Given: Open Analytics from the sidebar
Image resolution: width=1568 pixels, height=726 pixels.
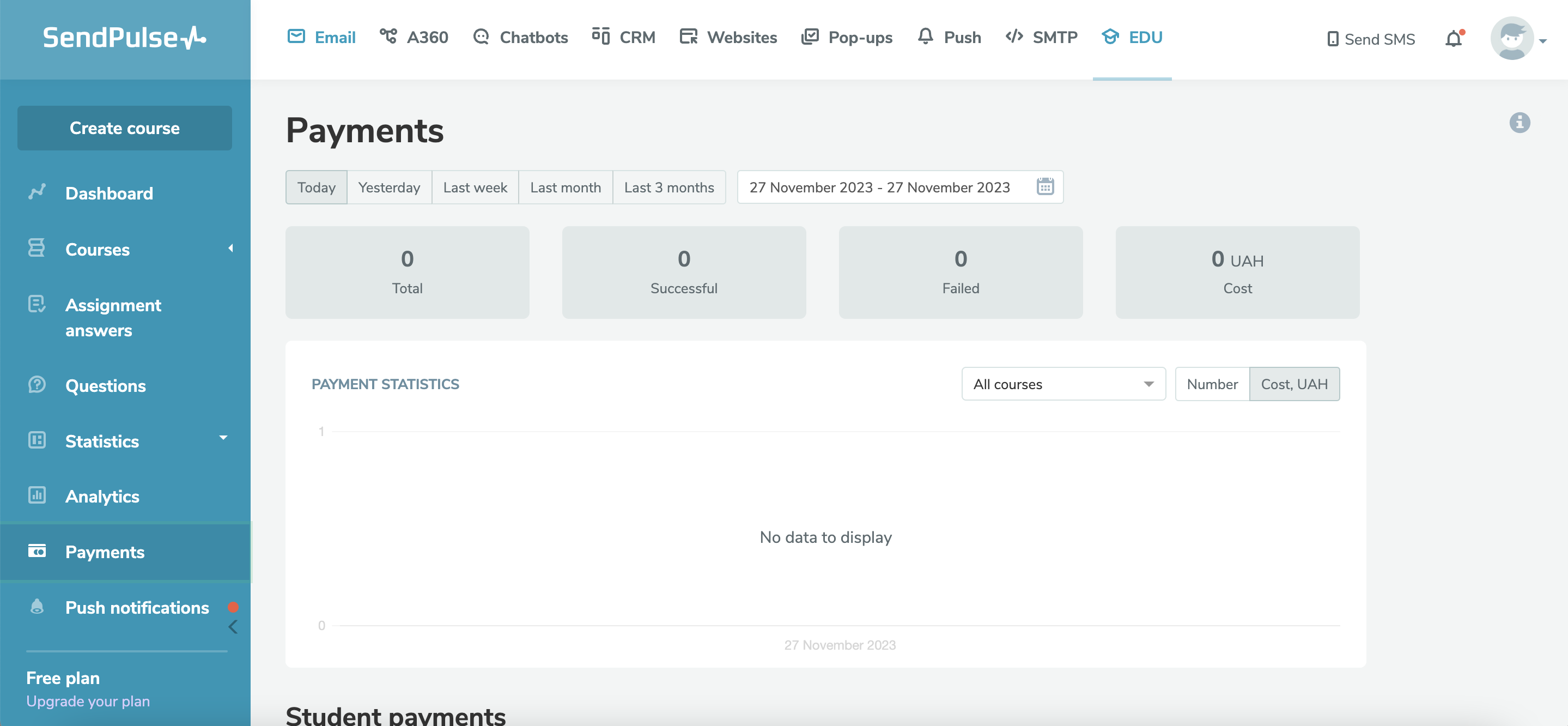Looking at the screenshot, I should (102, 497).
